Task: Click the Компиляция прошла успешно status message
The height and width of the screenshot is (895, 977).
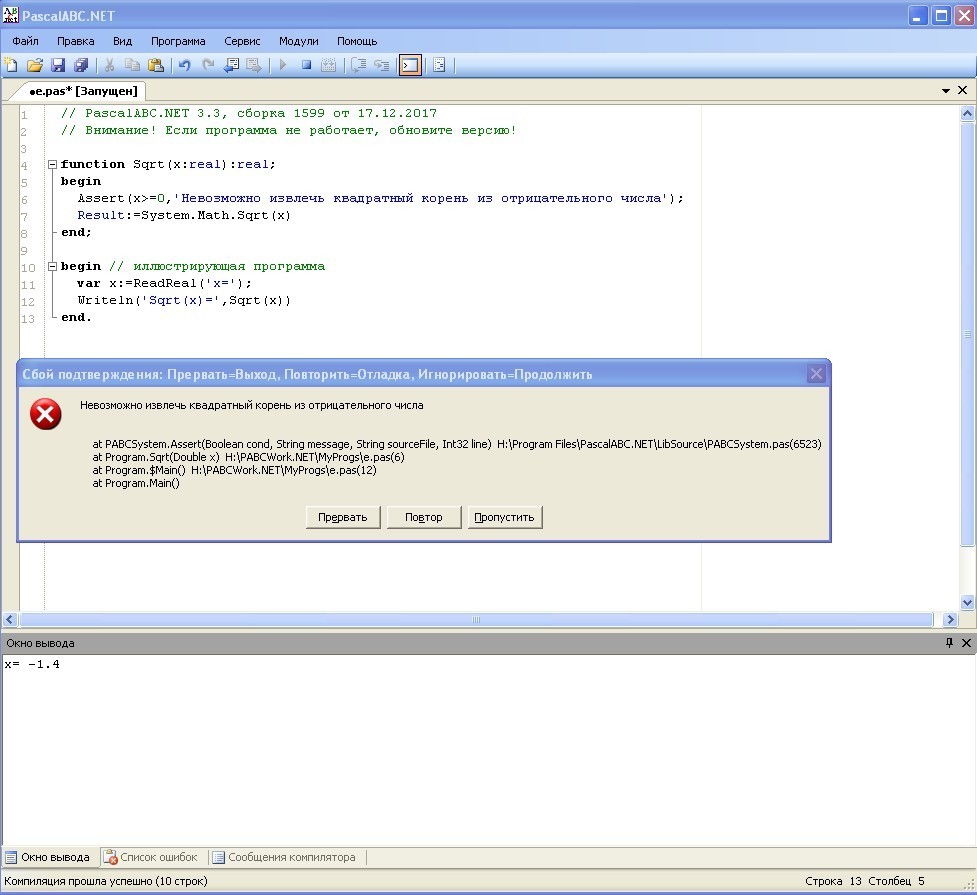Action: tap(106, 881)
